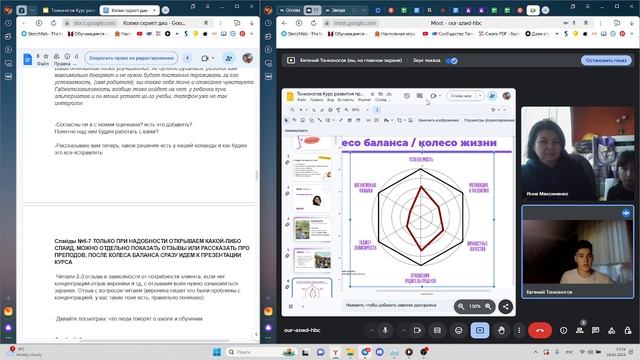Click the share icon beside zoom control
Image resolution: width=640 pixels, height=360 pixels.
[506, 307]
